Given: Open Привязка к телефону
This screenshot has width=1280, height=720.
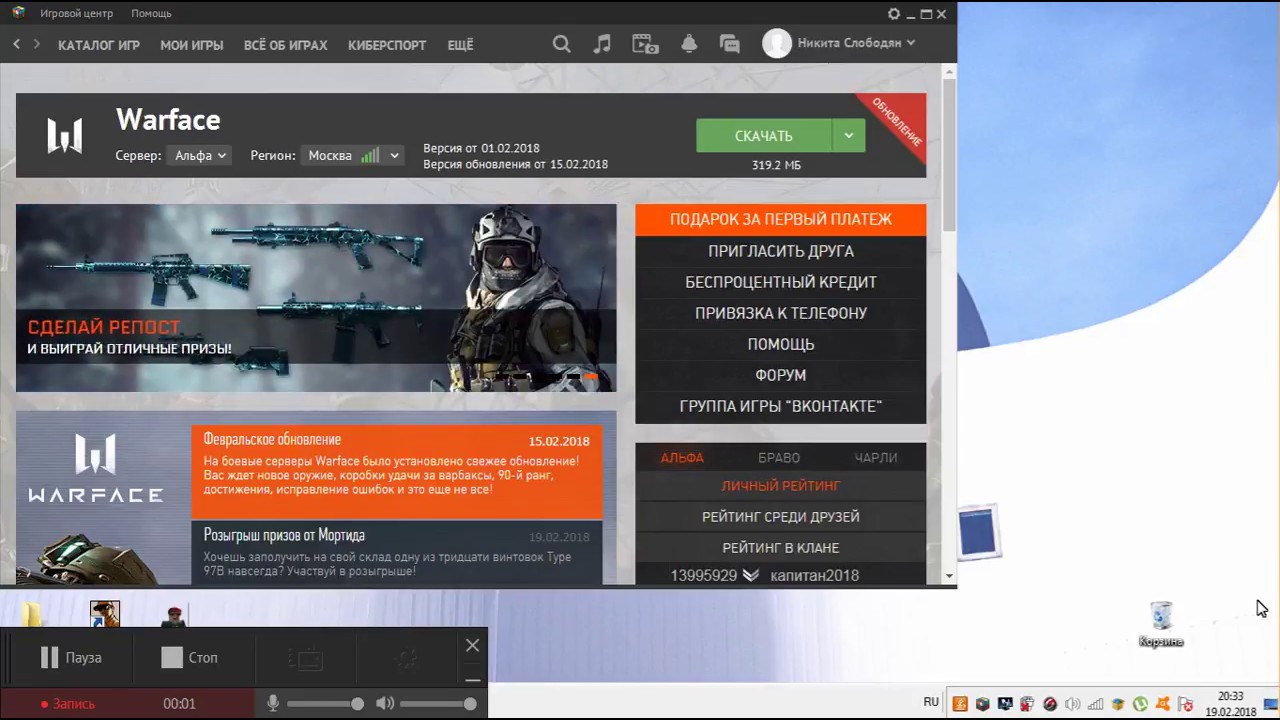Looking at the screenshot, I should pos(781,313).
